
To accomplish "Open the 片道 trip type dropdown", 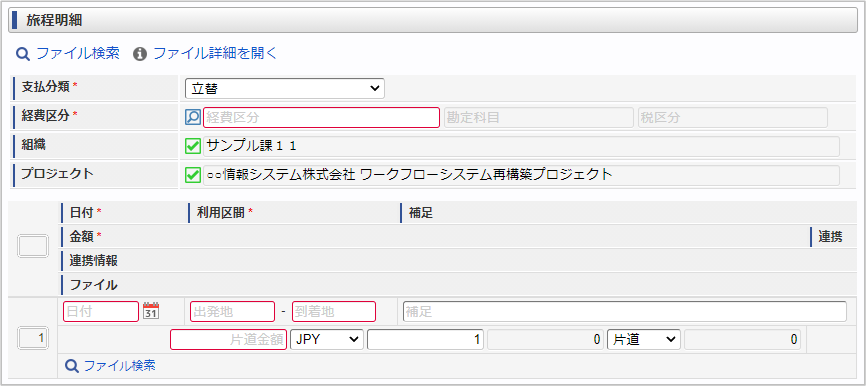I will pyautogui.click(x=644, y=340).
